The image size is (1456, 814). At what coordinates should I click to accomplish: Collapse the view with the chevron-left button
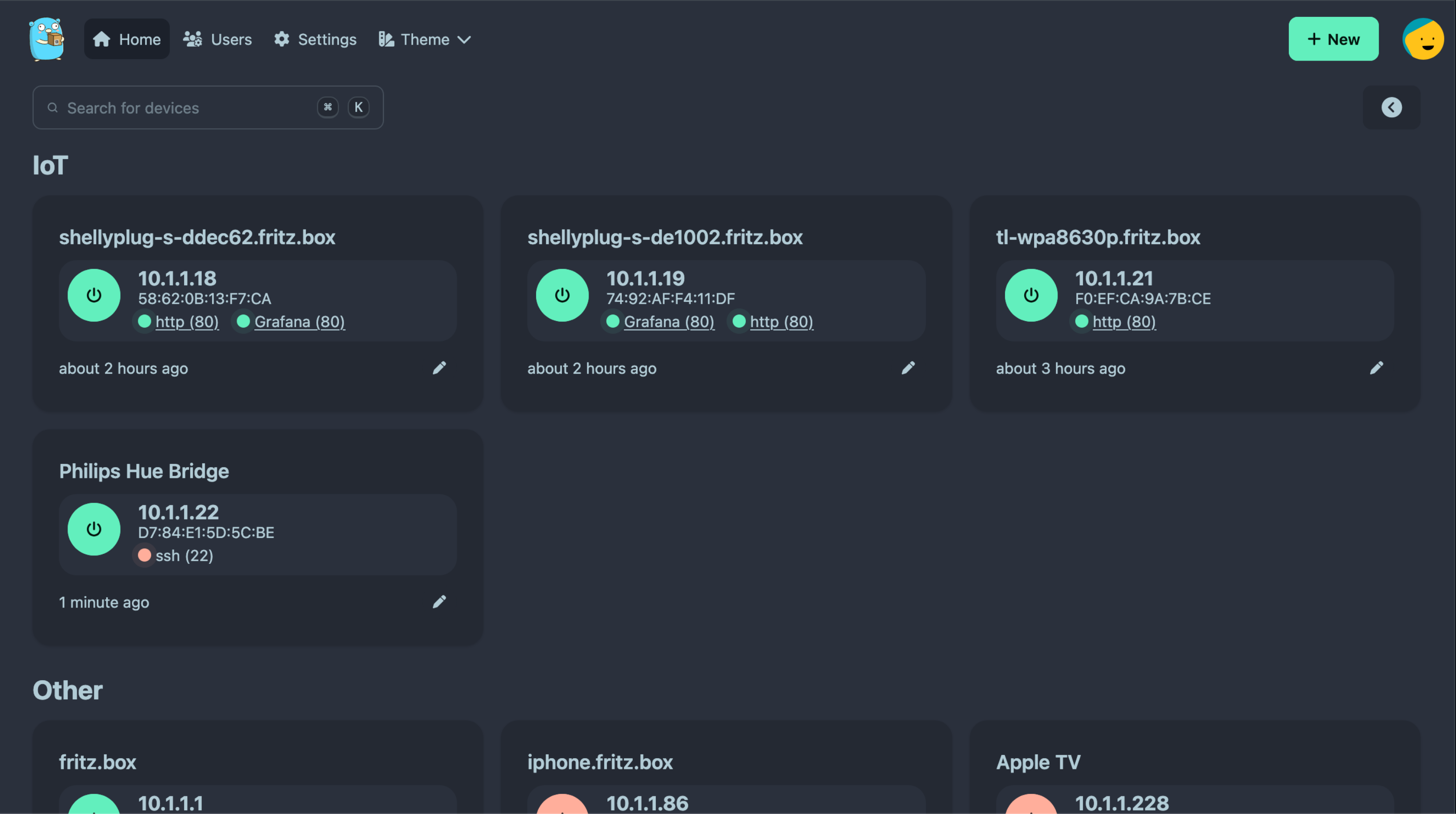1391,108
